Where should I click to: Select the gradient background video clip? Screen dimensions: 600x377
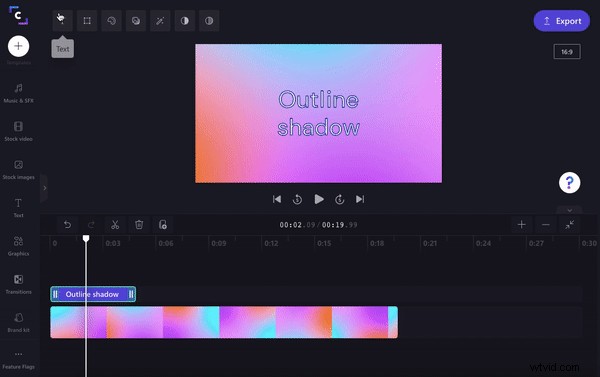(224, 322)
